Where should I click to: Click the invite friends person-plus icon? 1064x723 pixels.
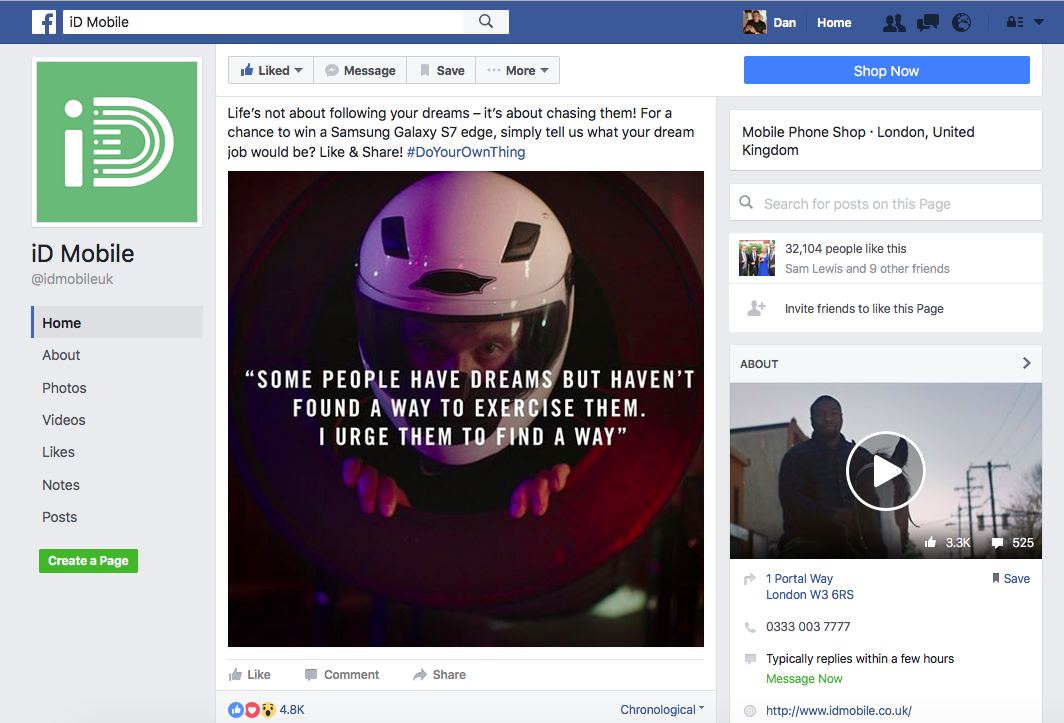pos(756,308)
